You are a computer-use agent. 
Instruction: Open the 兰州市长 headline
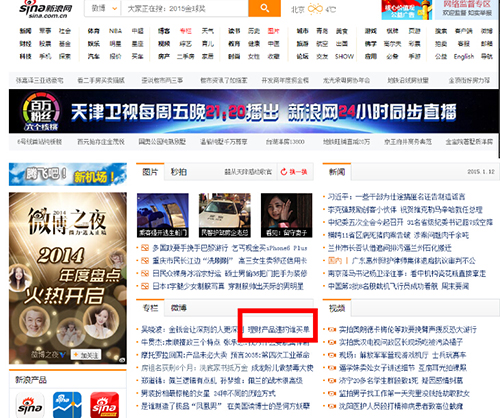(390, 248)
